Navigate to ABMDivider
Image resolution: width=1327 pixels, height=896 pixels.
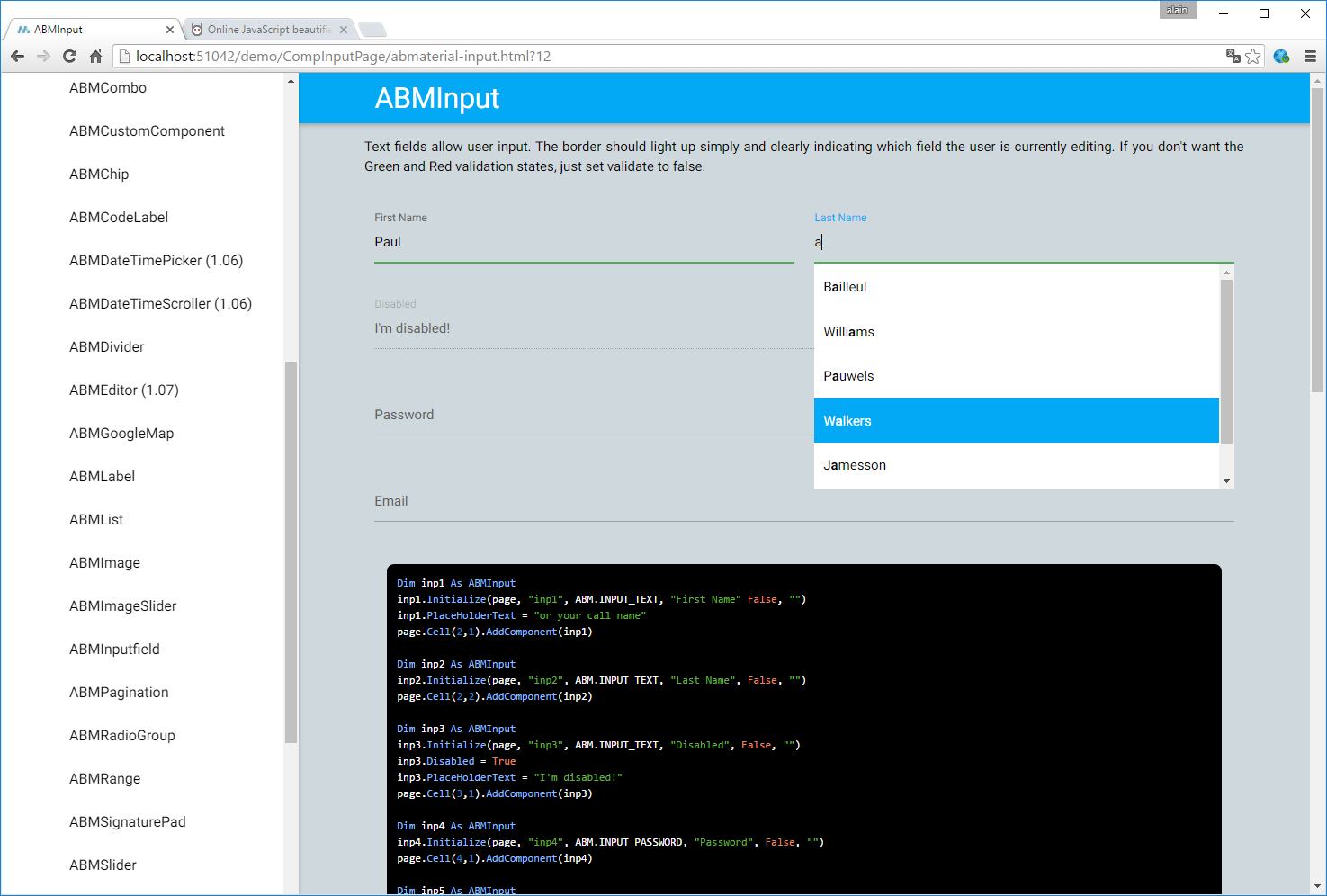click(107, 347)
